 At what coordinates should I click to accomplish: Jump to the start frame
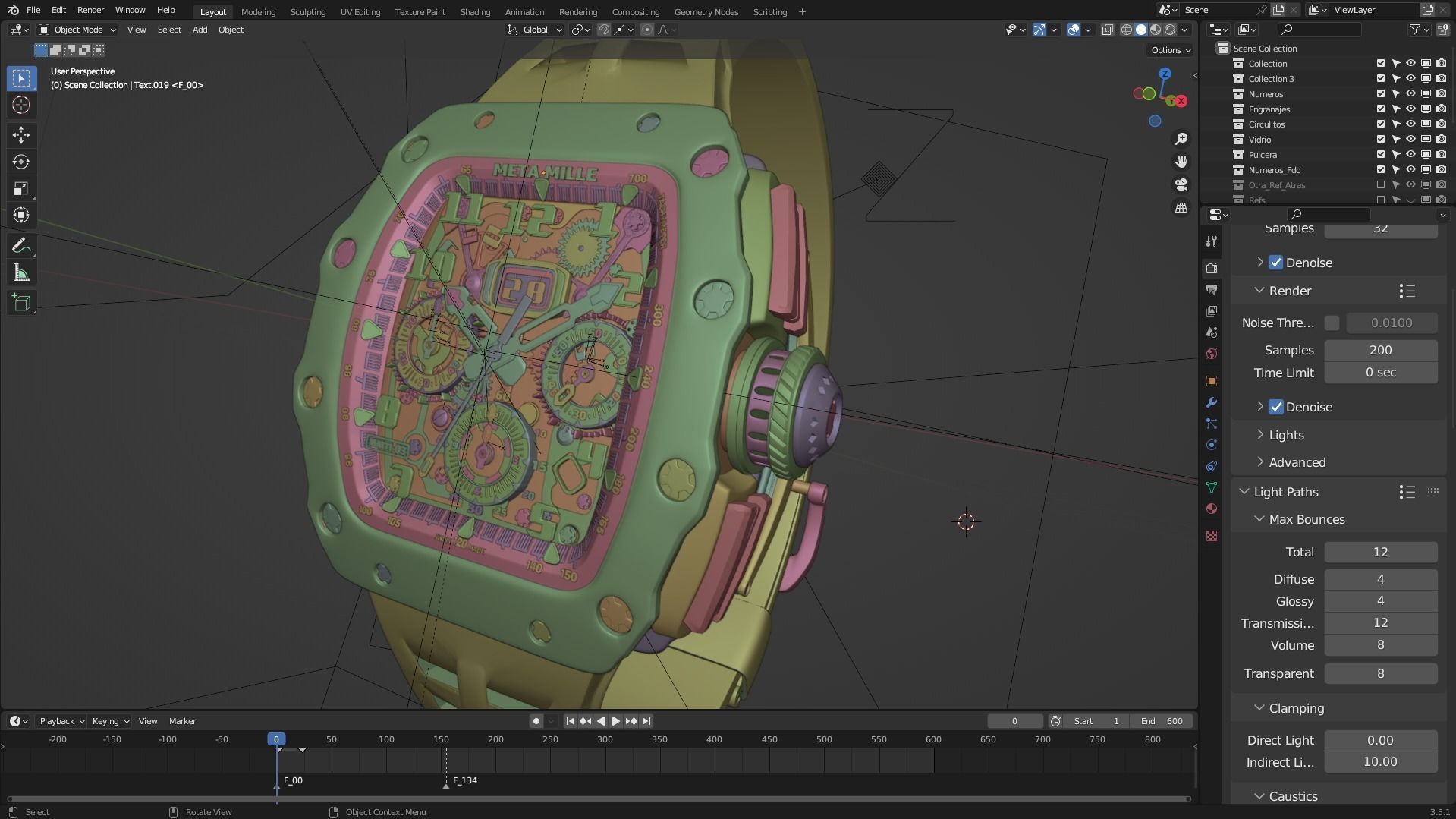(570, 721)
